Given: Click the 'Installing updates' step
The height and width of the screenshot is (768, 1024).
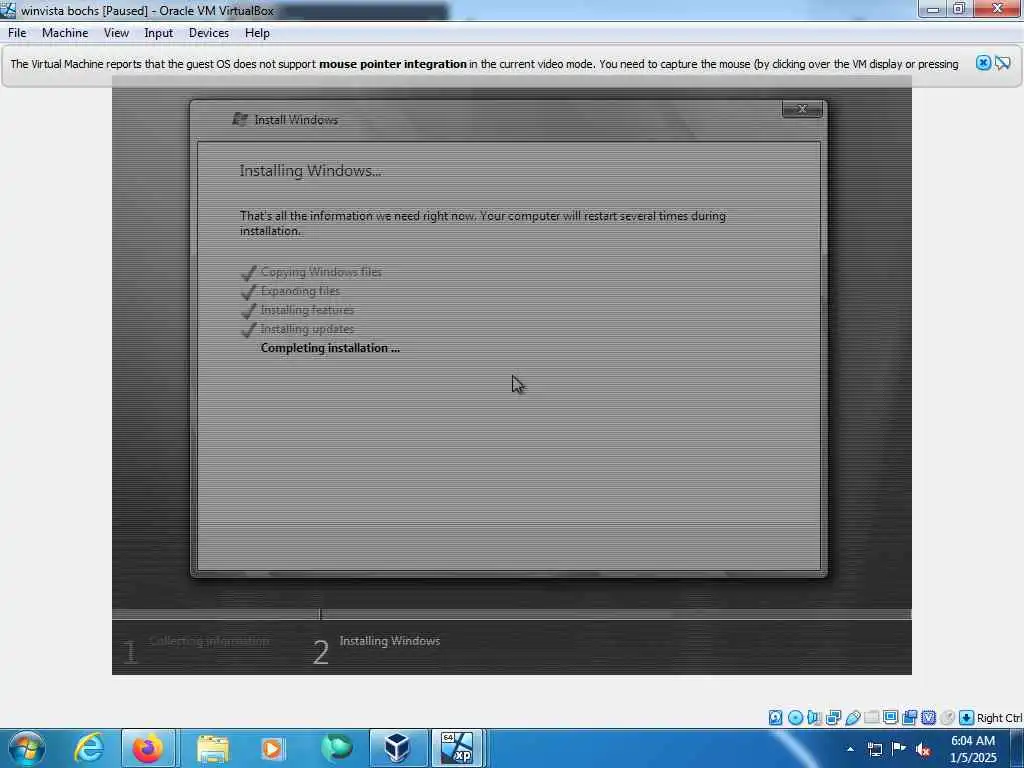Looking at the screenshot, I should click(308, 328).
